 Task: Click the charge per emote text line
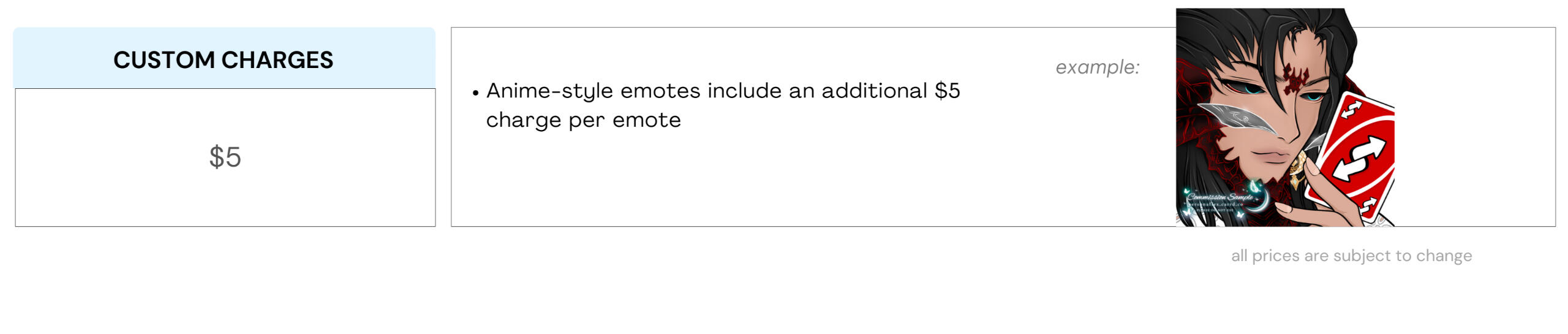click(583, 120)
